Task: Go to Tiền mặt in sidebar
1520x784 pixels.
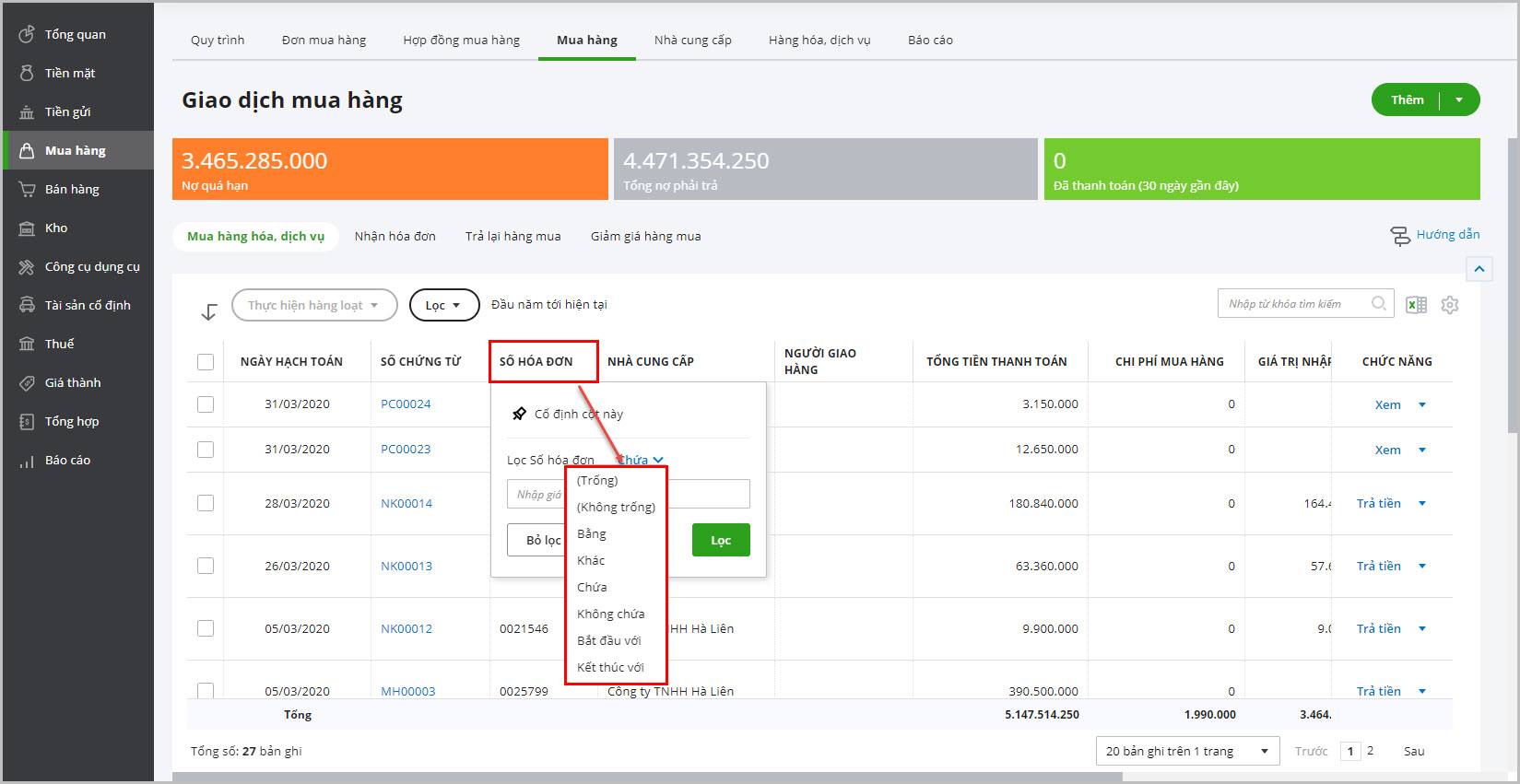Action: point(70,73)
